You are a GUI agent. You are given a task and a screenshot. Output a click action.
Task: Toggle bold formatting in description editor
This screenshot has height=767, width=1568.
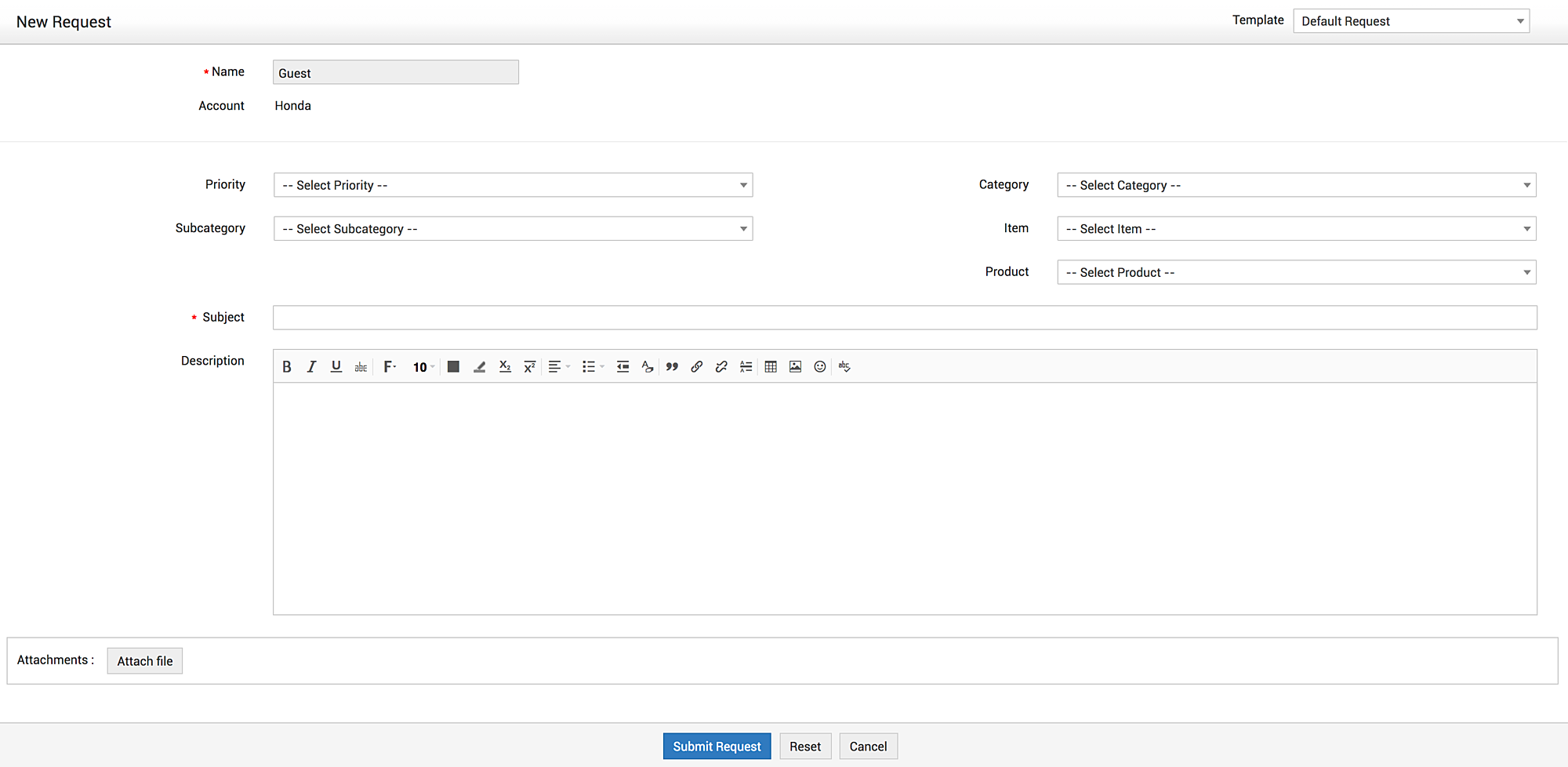tap(287, 367)
